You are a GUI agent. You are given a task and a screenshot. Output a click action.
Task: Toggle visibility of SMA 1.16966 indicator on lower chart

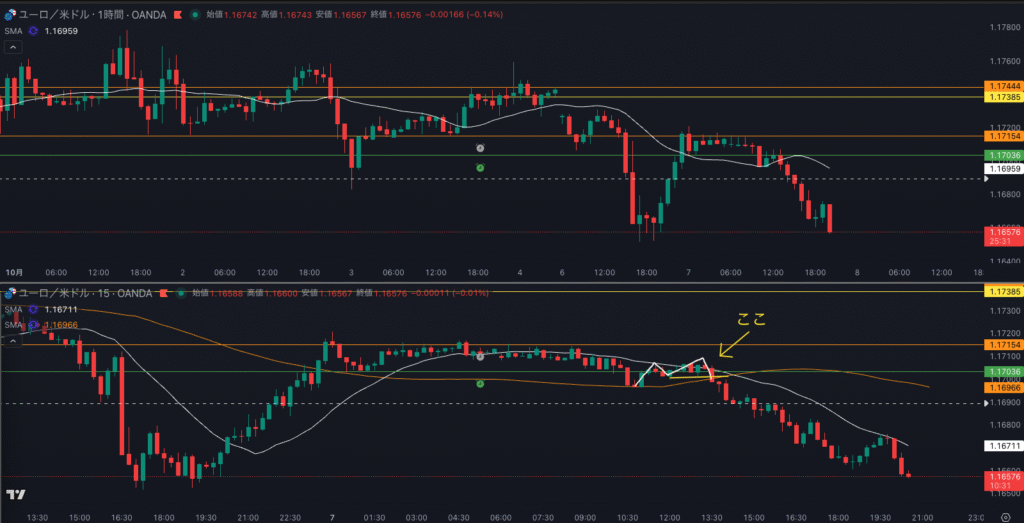point(33,325)
